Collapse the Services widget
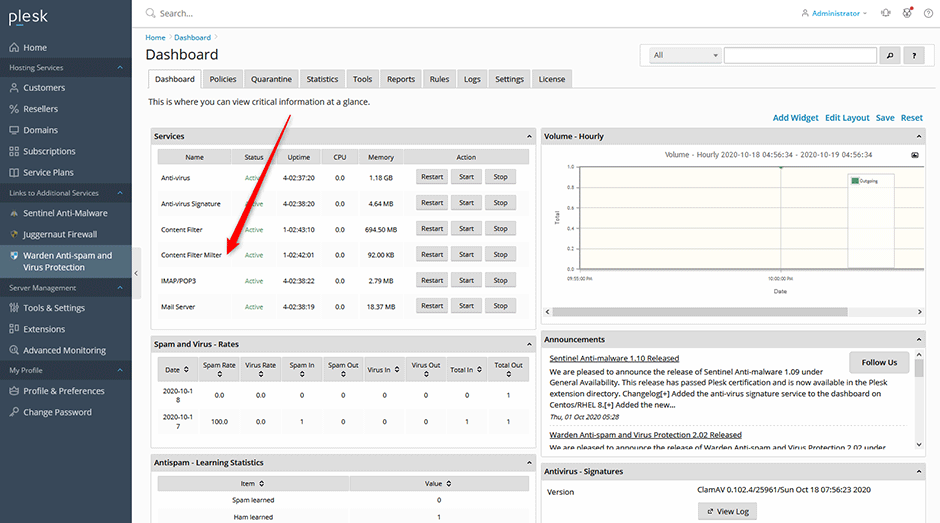The width and height of the screenshot is (940, 523). (530, 136)
